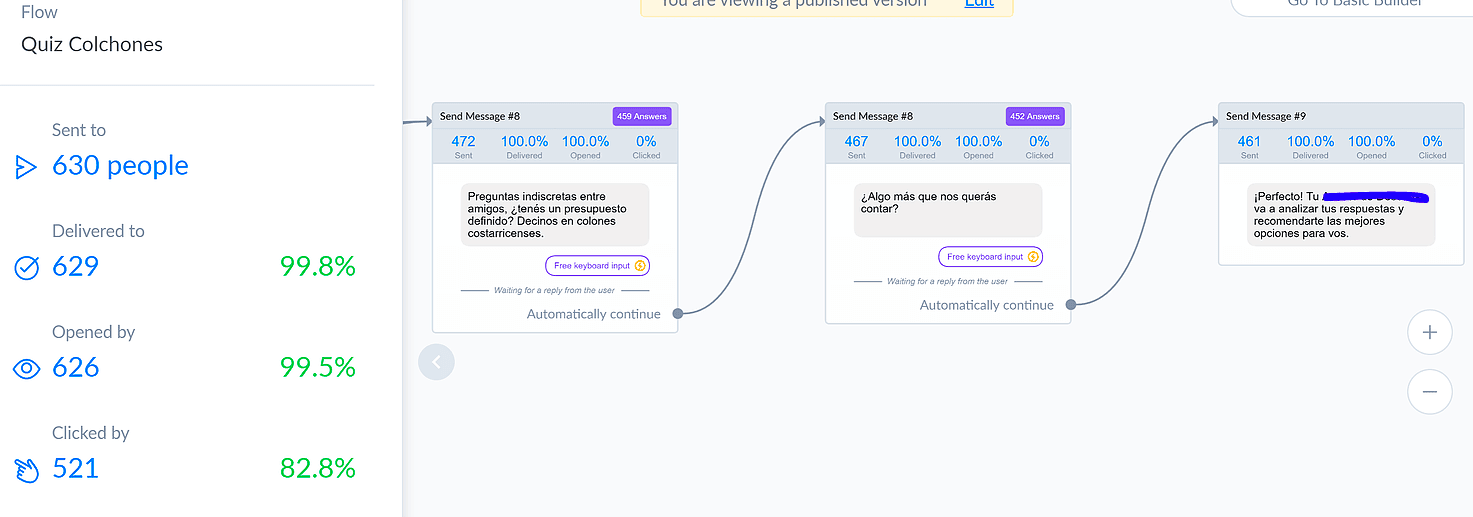The width and height of the screenshot is (1473, 517).
Task: Click the 630 people sent count
Action: [x=120, y=165]
